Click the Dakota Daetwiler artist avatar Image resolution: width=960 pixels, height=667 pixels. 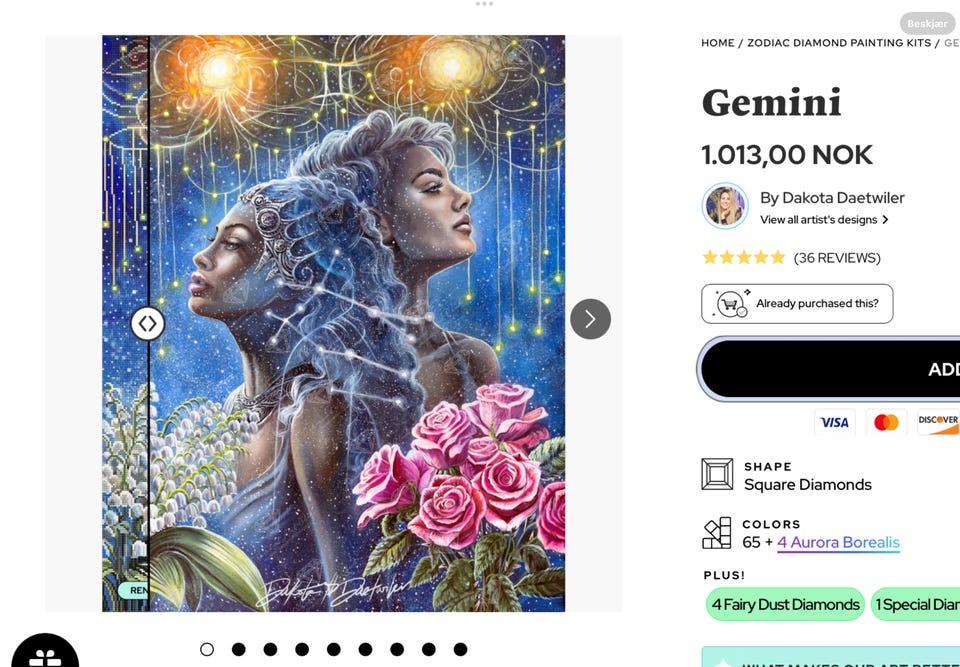(725, 207)
